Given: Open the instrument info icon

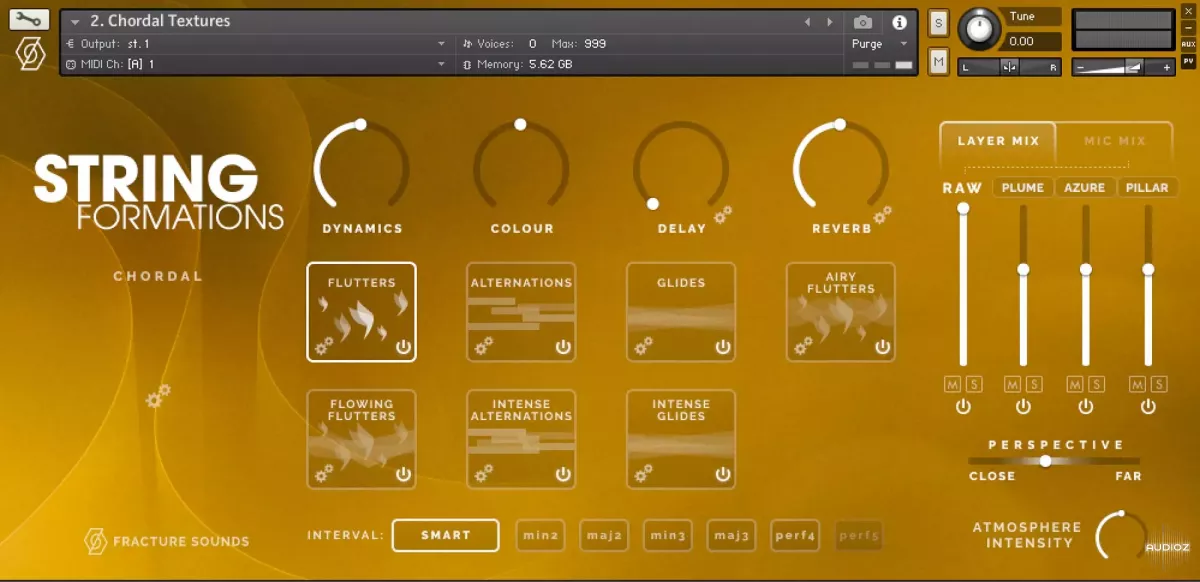Looking at the screenshot, I should coord(899,22).
